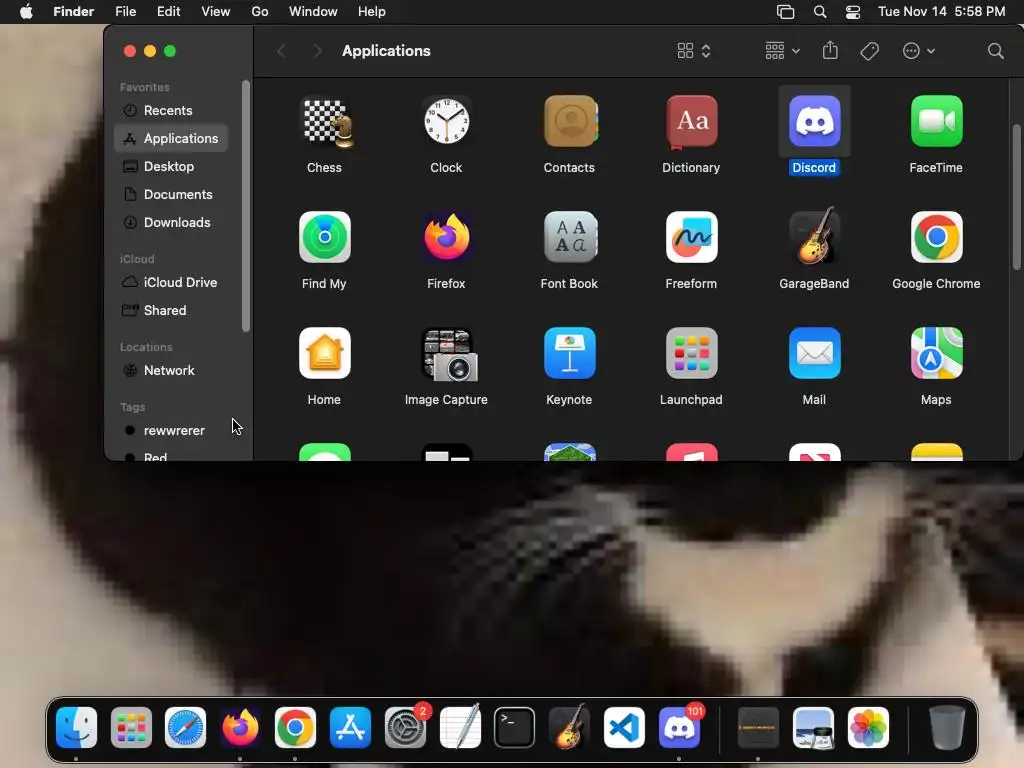Open Control Center in menu bar

coord(853,12)
